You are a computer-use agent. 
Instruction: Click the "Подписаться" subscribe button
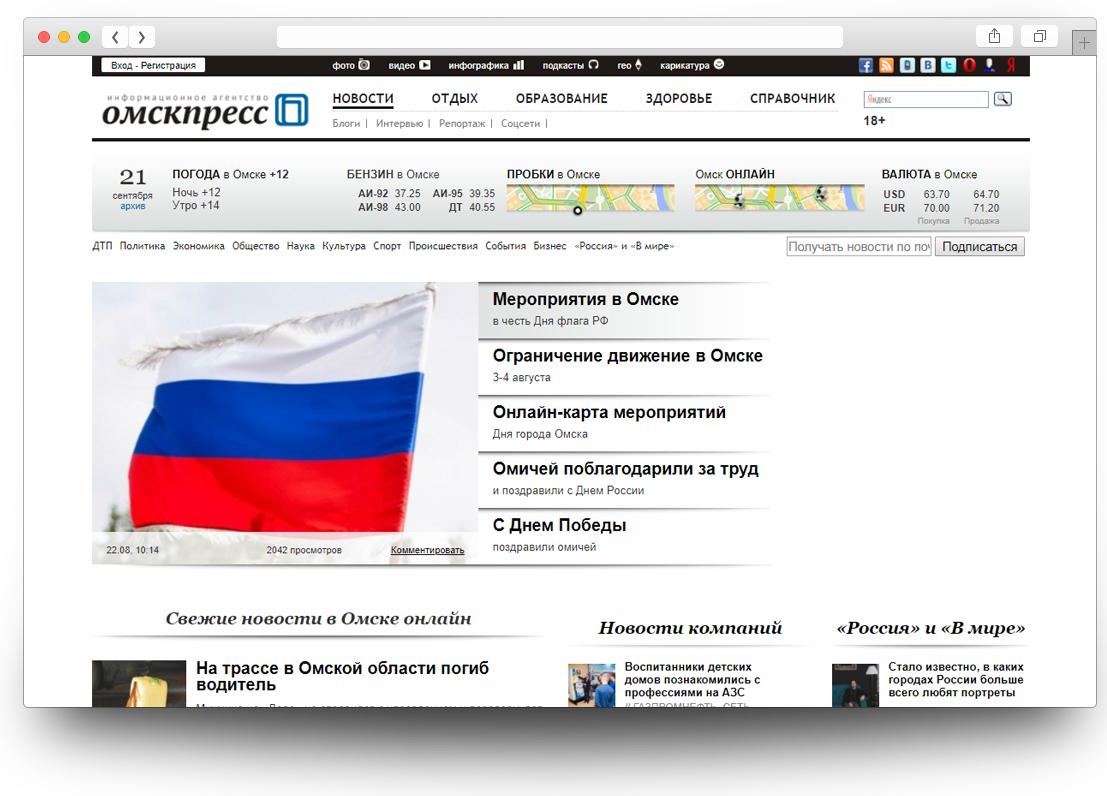[979, 247]
